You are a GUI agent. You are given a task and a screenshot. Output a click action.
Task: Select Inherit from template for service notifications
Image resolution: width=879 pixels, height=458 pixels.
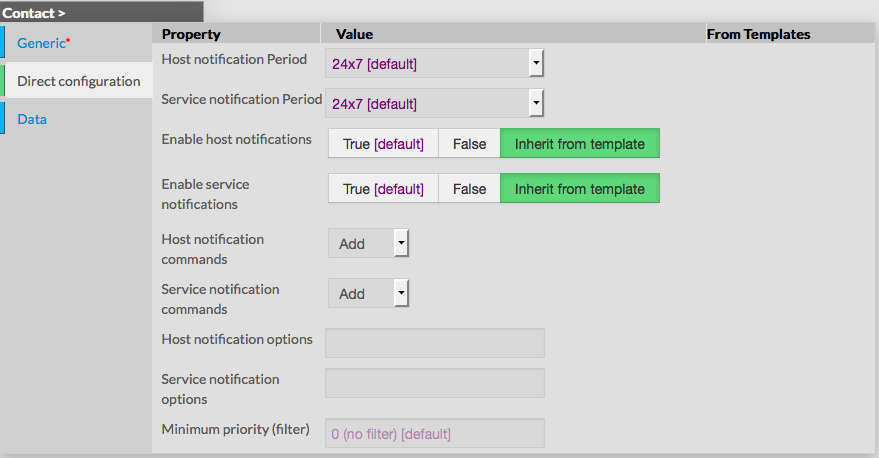(579, 188)
